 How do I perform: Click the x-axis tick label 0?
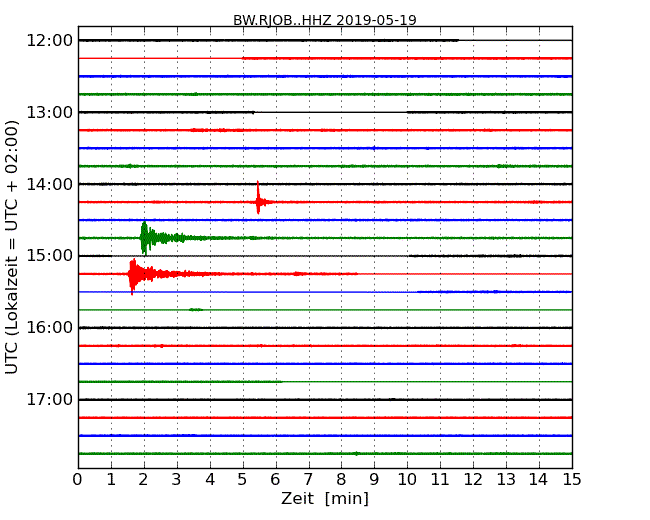78,479
